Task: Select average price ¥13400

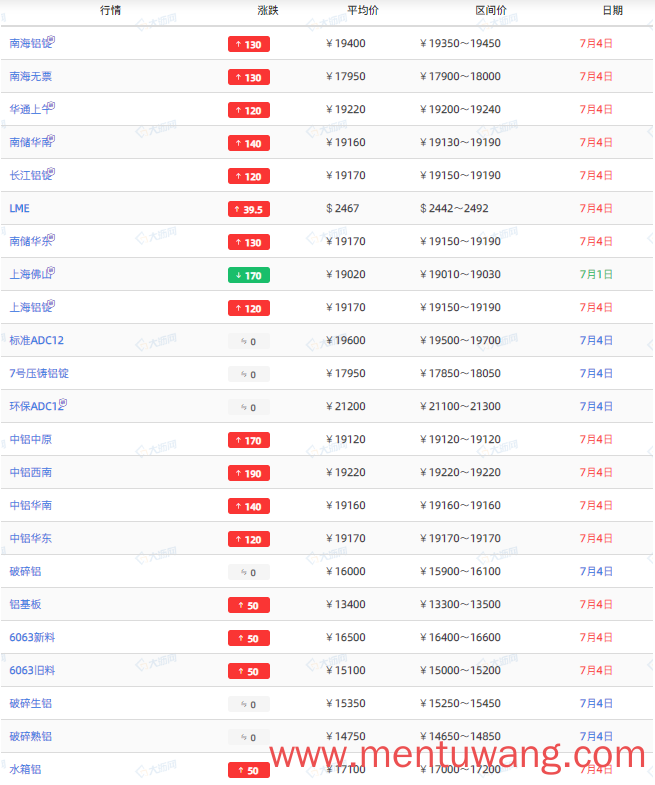Action: point(346,604)
